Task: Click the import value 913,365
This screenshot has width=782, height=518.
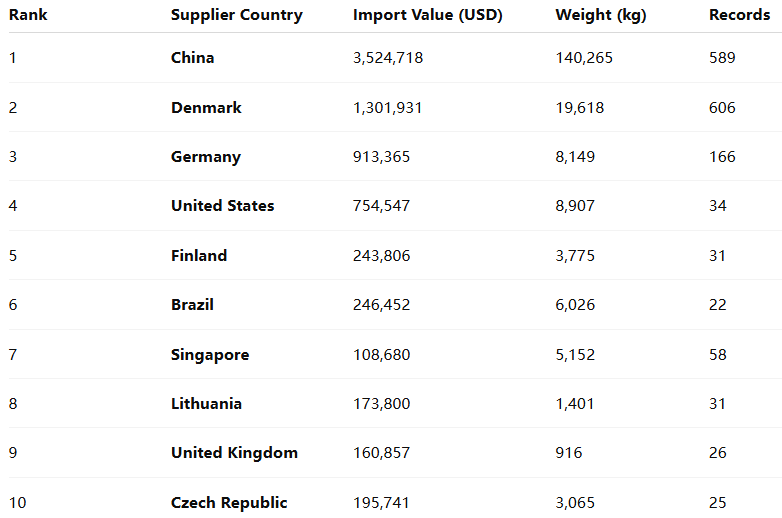Action: click(381, 157)
